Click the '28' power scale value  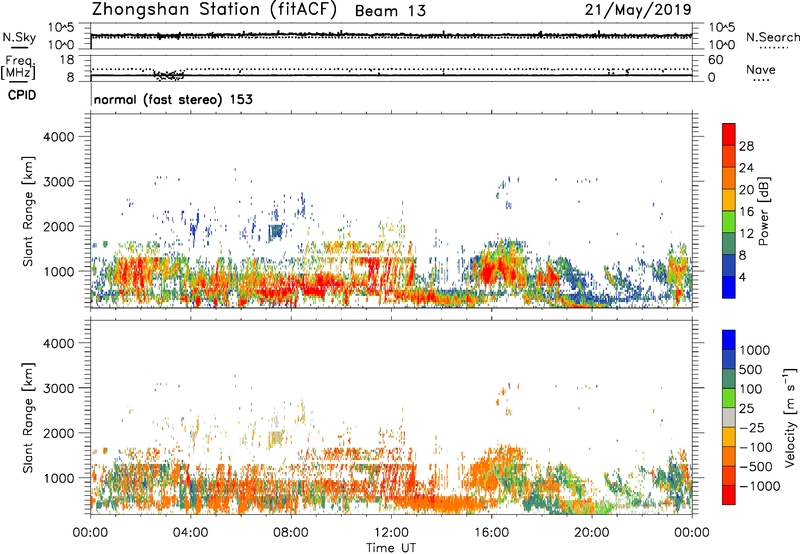[x=746, y=146]
